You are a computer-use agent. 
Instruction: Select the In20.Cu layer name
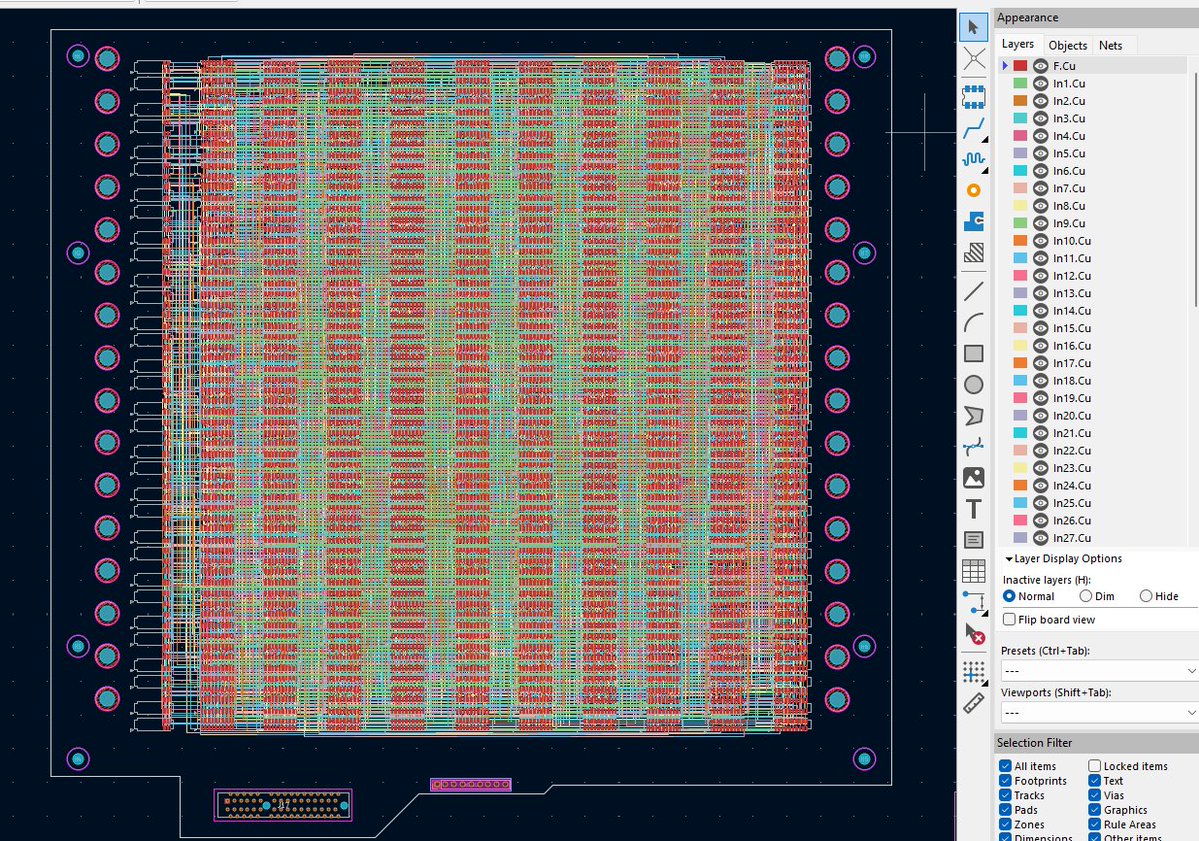point(1072,416)
